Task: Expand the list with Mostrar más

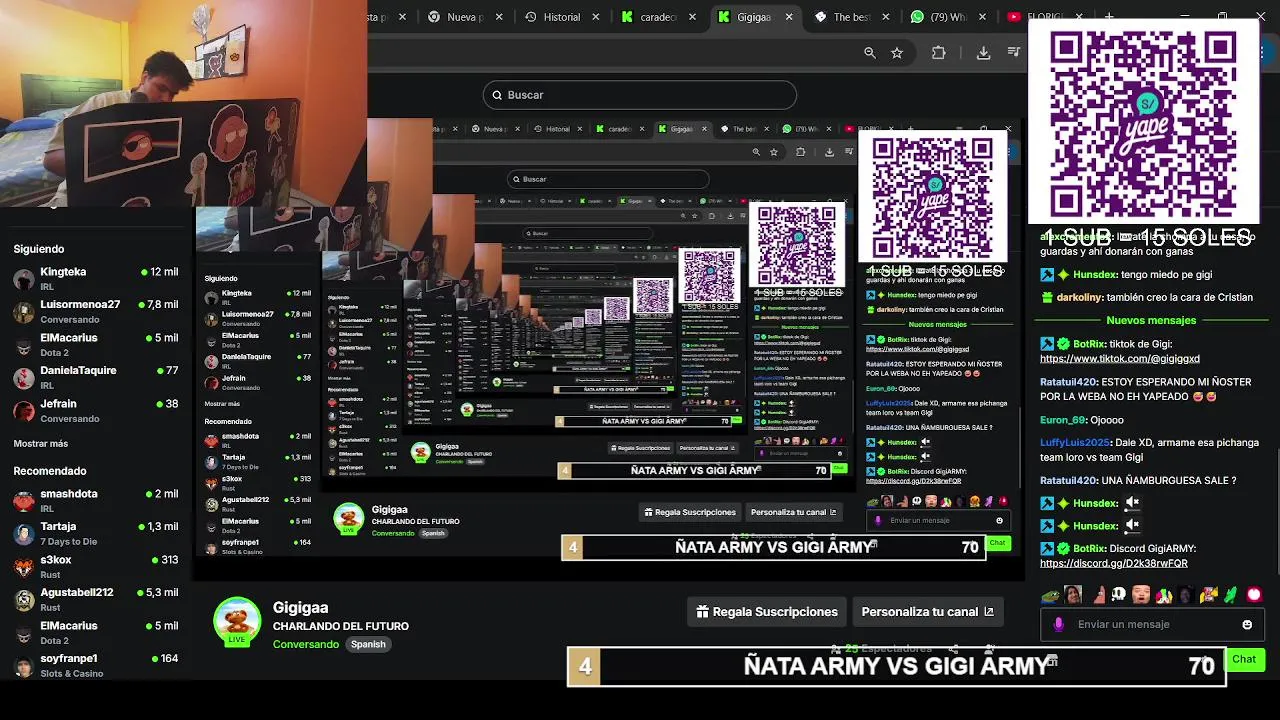Action: click(x=40, y=443)
